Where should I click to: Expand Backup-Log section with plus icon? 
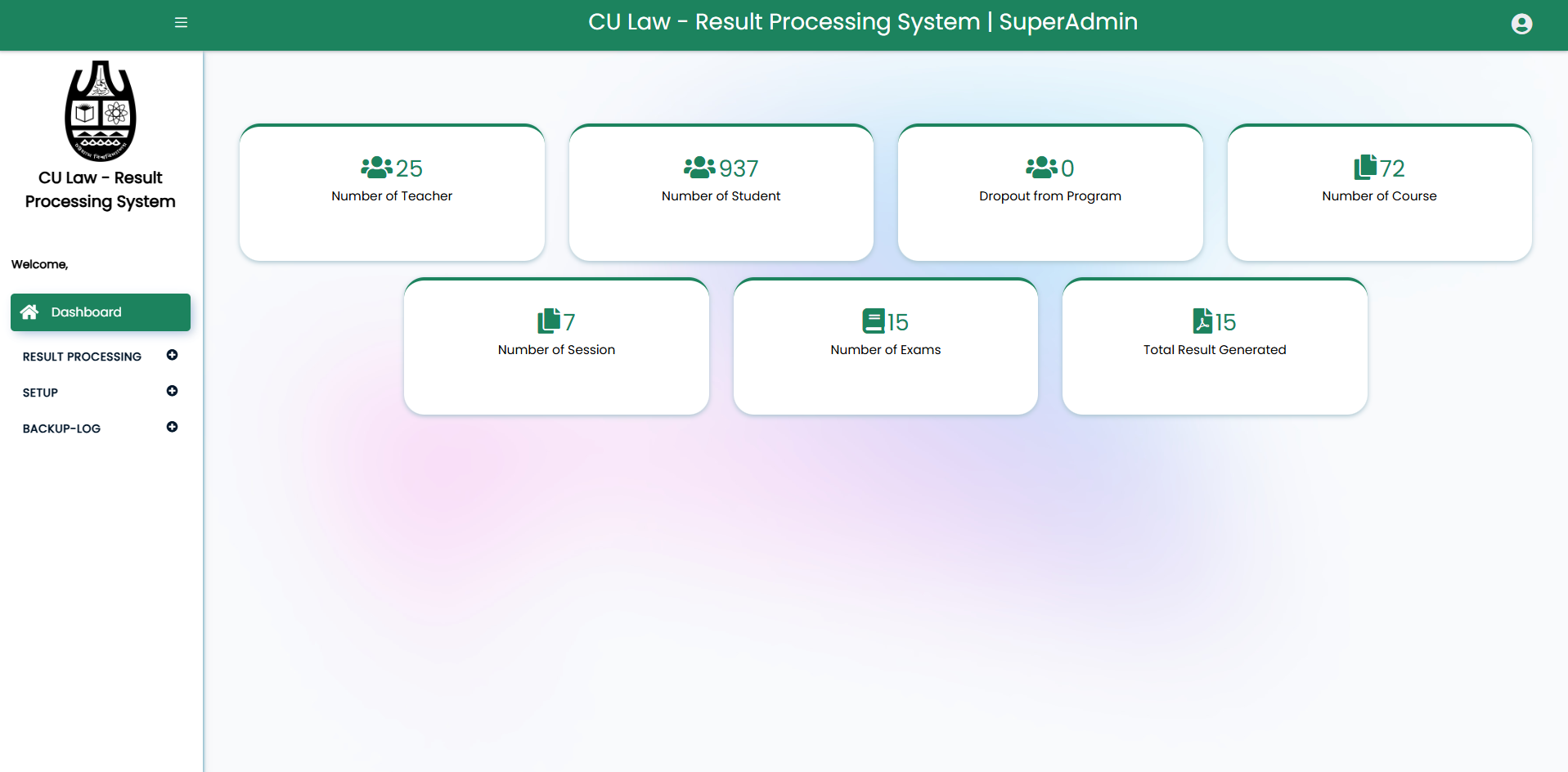pos(172,427)
